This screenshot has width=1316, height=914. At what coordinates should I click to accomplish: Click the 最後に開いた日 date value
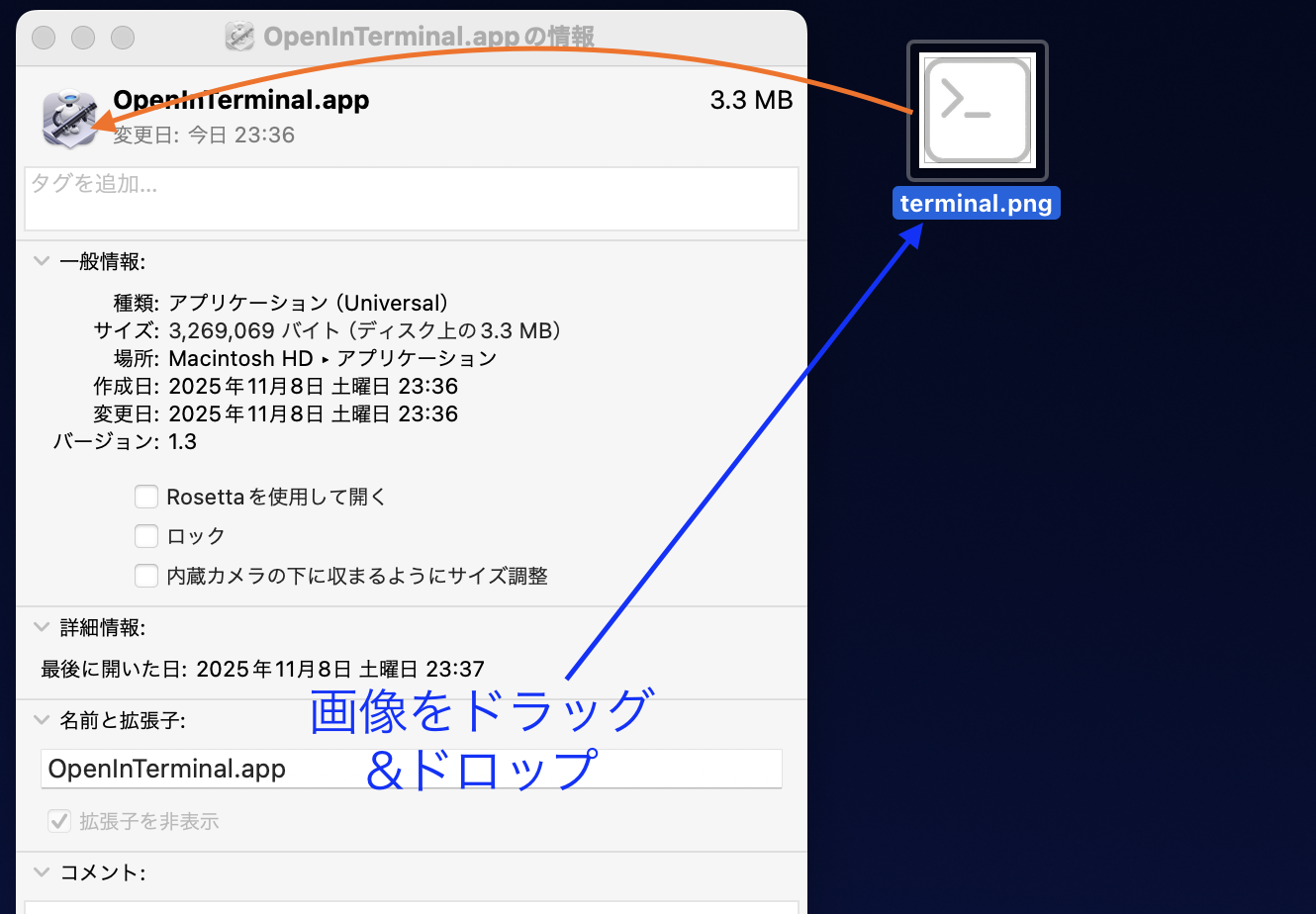coord(340,669)
